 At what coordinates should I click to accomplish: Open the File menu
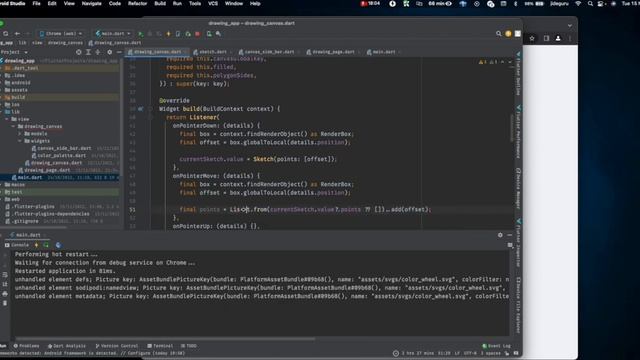point(36,4)
